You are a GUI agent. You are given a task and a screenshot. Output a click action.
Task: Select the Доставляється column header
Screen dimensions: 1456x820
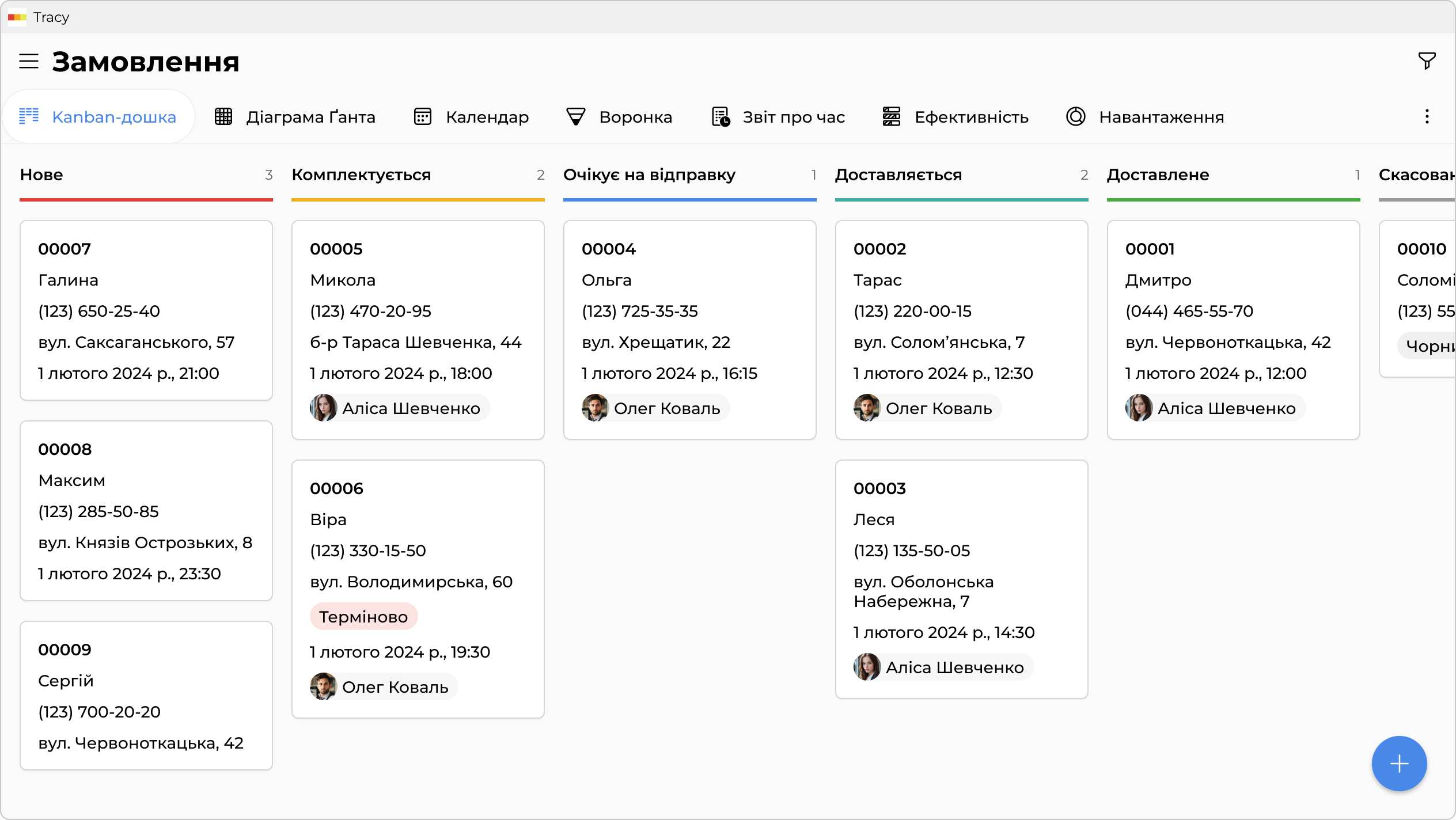pyautogui.click(x=898, y=175)
